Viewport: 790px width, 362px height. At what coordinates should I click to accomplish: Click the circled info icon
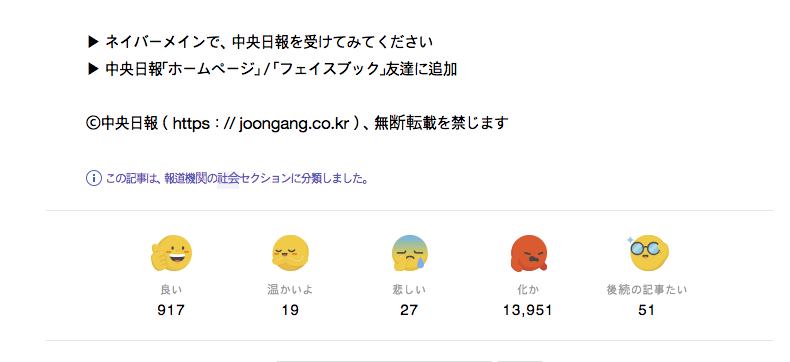click(x=94, y=178)
